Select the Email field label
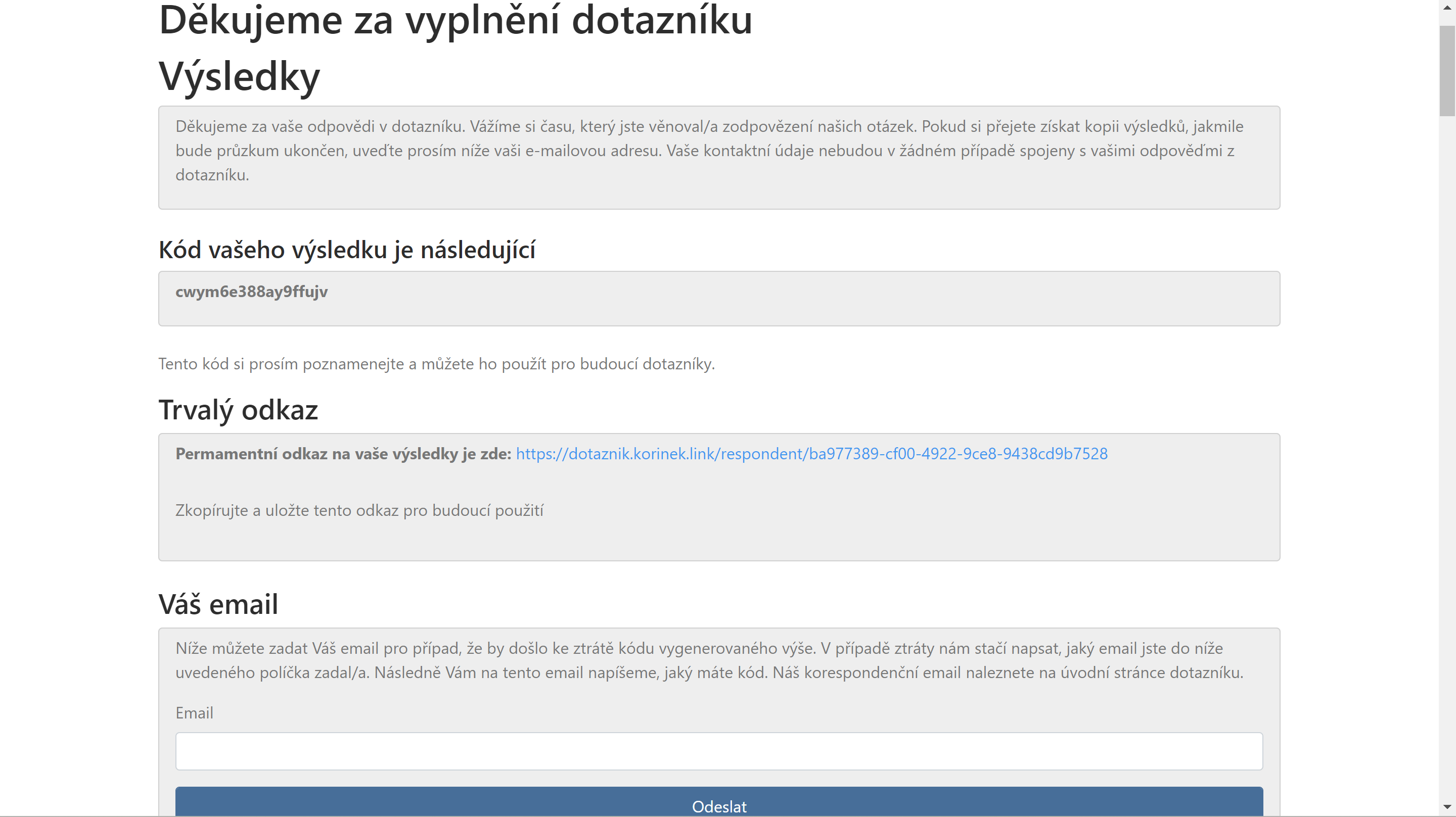Image resolution: width=1456 pixels, height=817 pixels. (195, 712)
